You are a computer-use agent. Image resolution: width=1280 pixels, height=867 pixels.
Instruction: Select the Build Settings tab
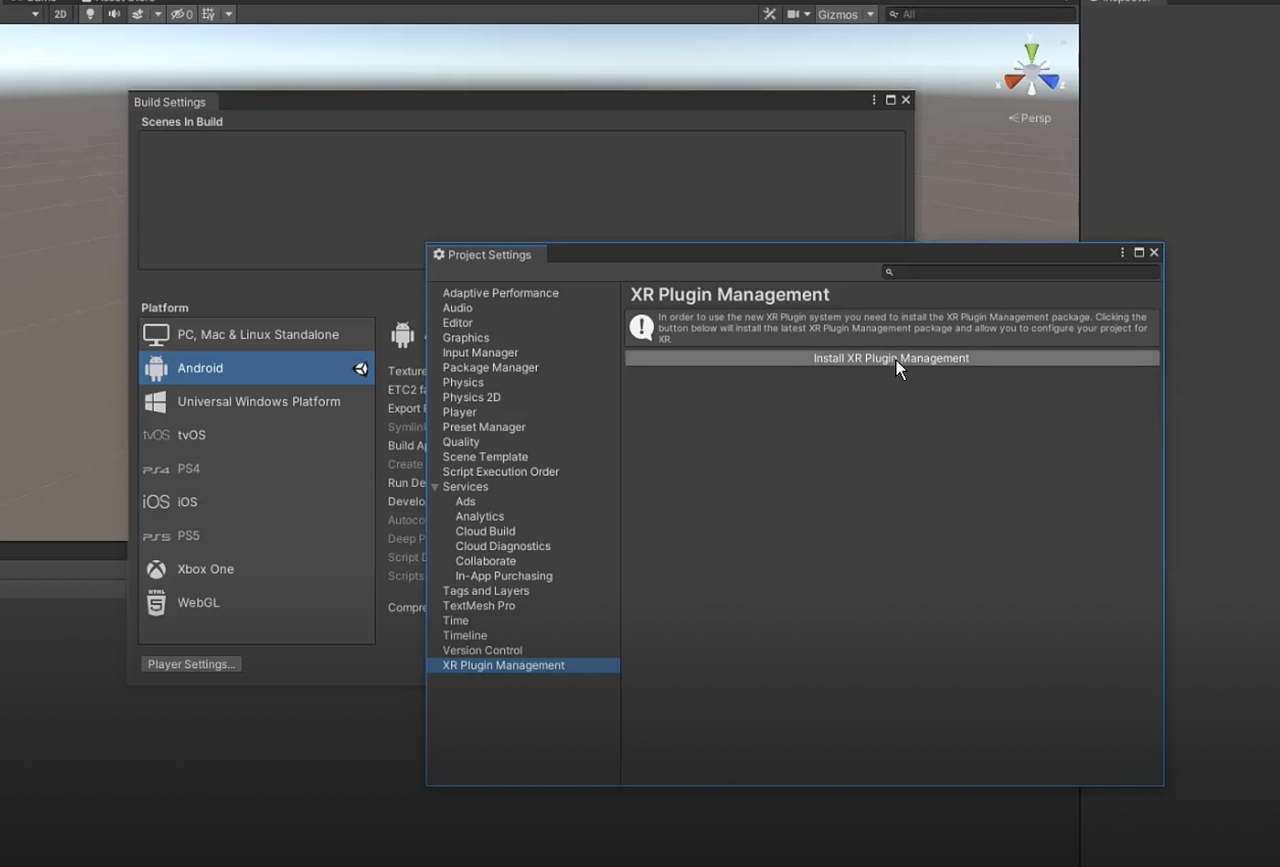(170, 102)
